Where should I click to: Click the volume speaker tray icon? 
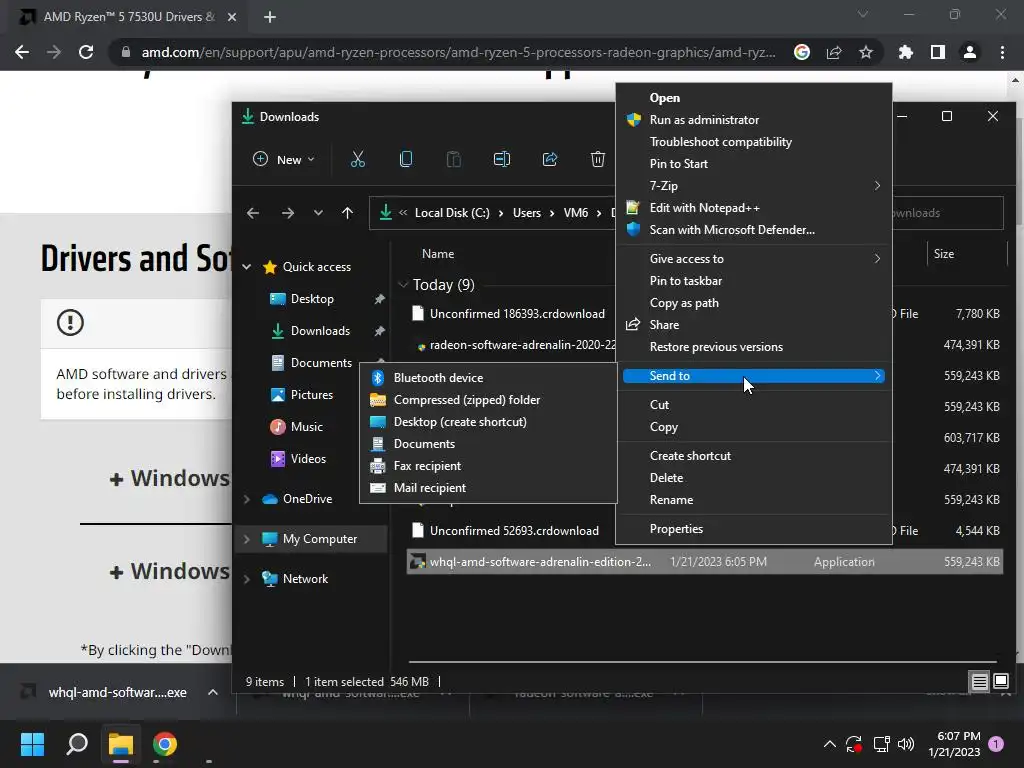coord(906,744)
